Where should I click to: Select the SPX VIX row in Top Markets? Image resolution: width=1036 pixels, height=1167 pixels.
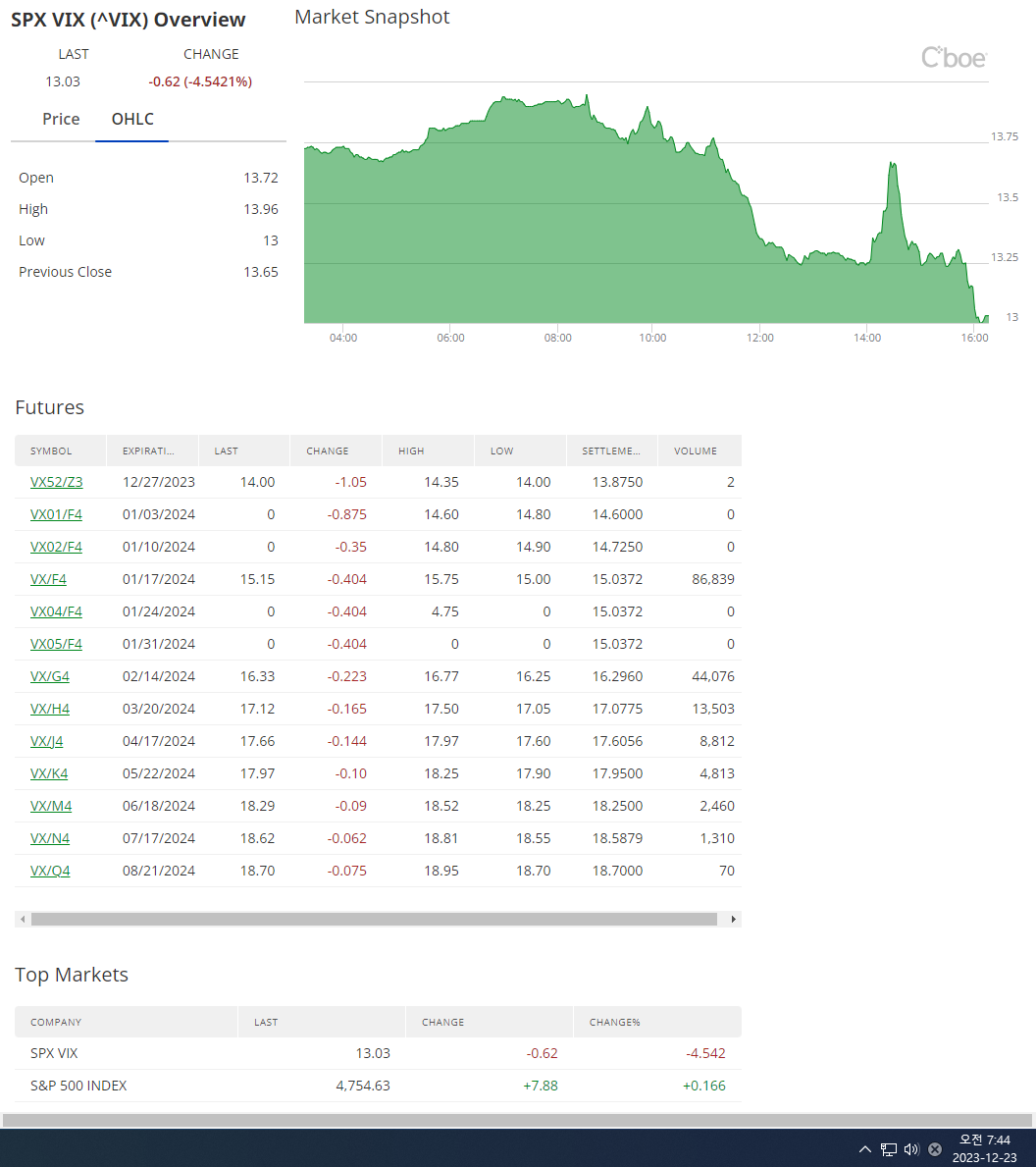[x=378, y=1053]
